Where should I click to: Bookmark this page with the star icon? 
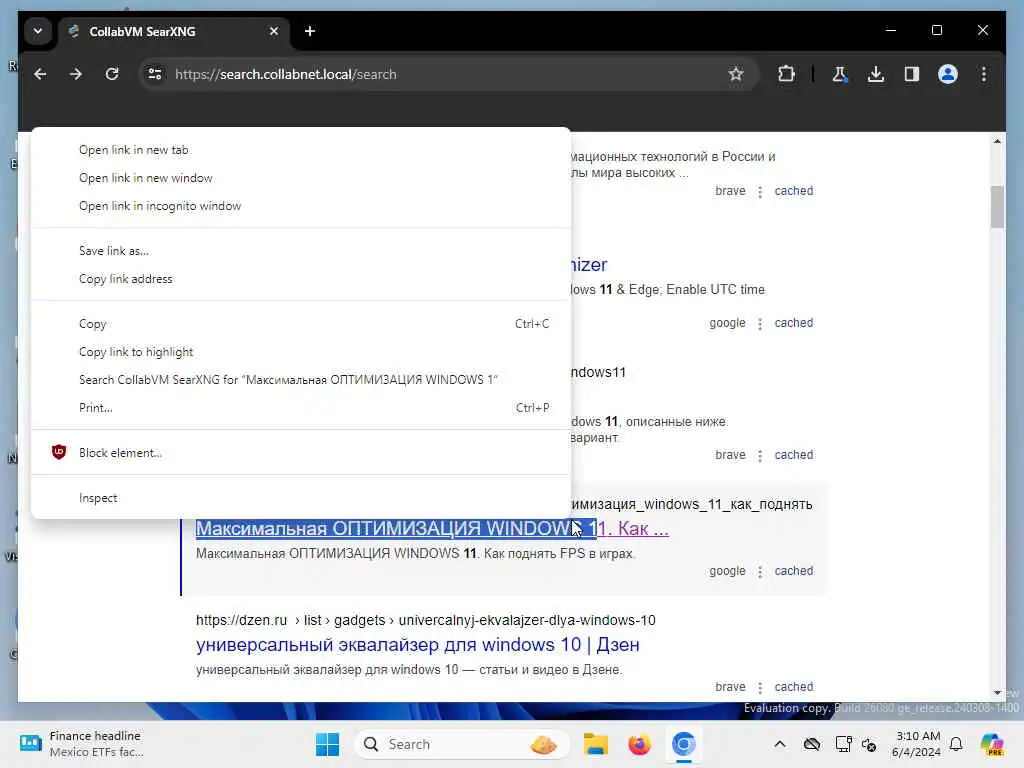click(x=736, y=74)
